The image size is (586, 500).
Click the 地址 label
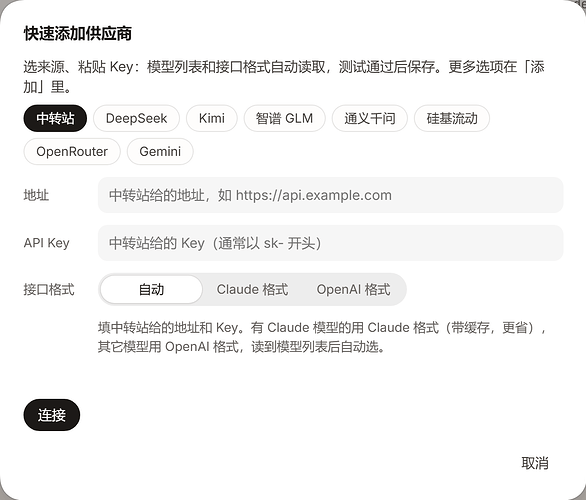click(36, 195)
